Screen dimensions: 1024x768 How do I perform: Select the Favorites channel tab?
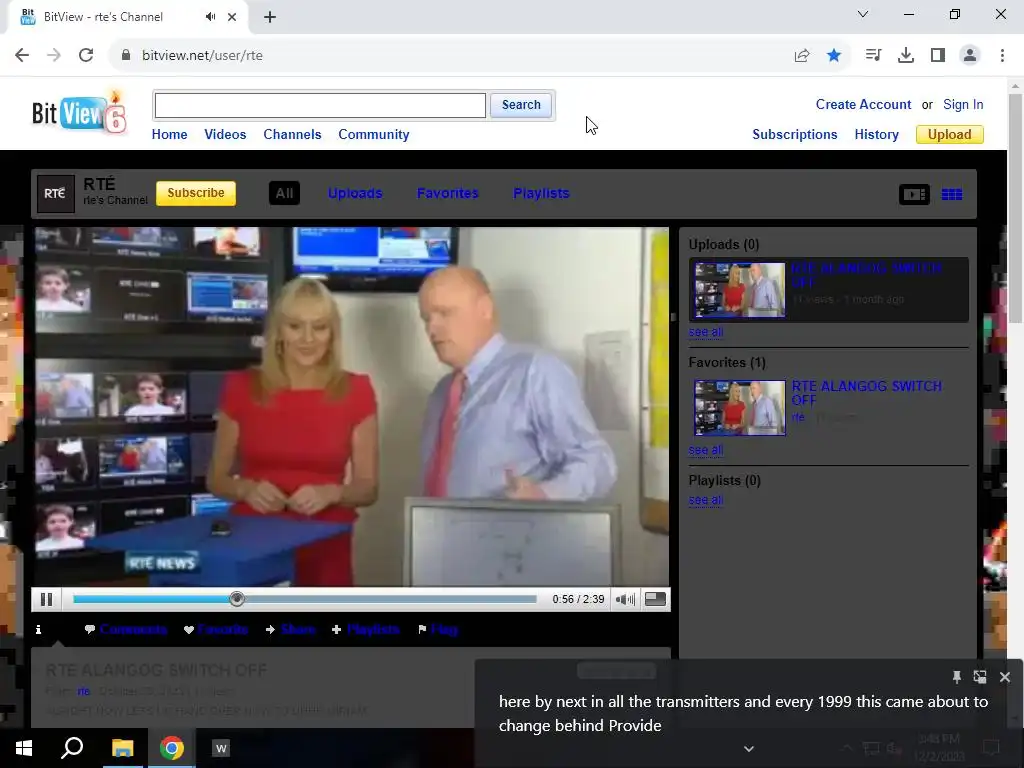pyautogui.click(x=448, y=193)
